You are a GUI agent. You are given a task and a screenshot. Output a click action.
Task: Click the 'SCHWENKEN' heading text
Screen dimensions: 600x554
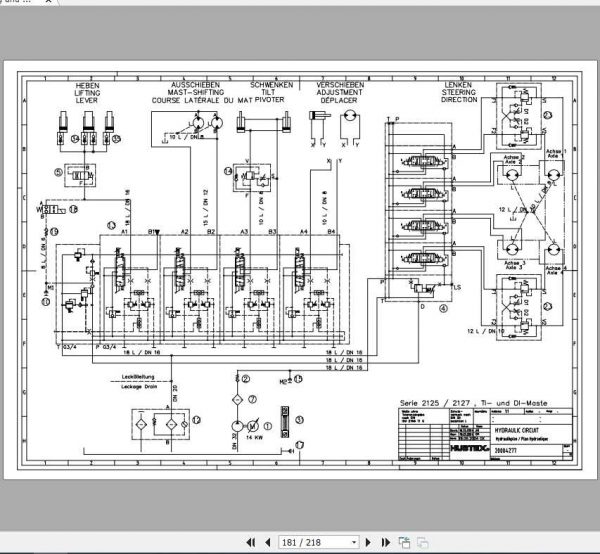(271, 85)
